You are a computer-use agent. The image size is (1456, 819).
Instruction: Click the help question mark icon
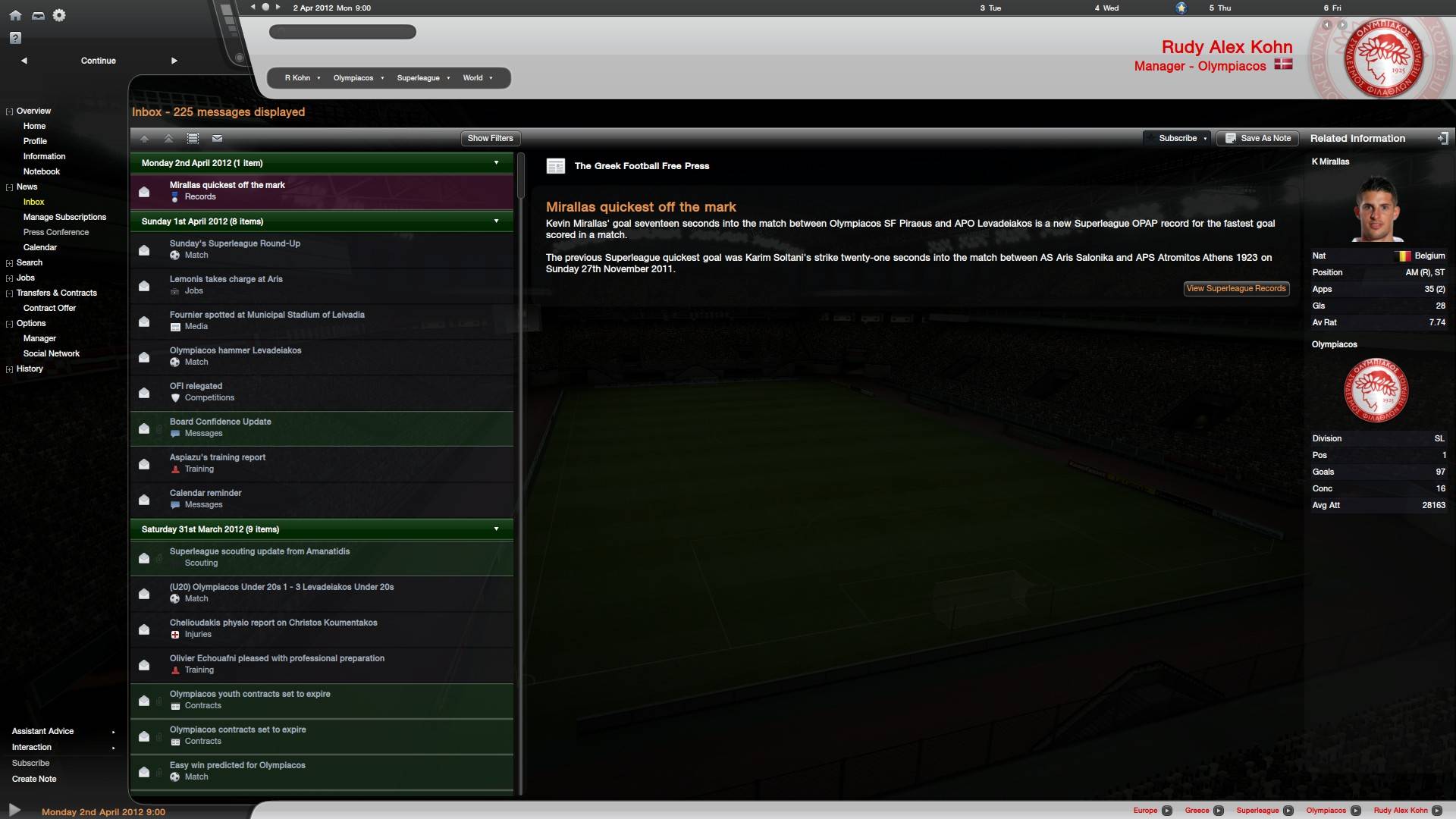[15, 38]
